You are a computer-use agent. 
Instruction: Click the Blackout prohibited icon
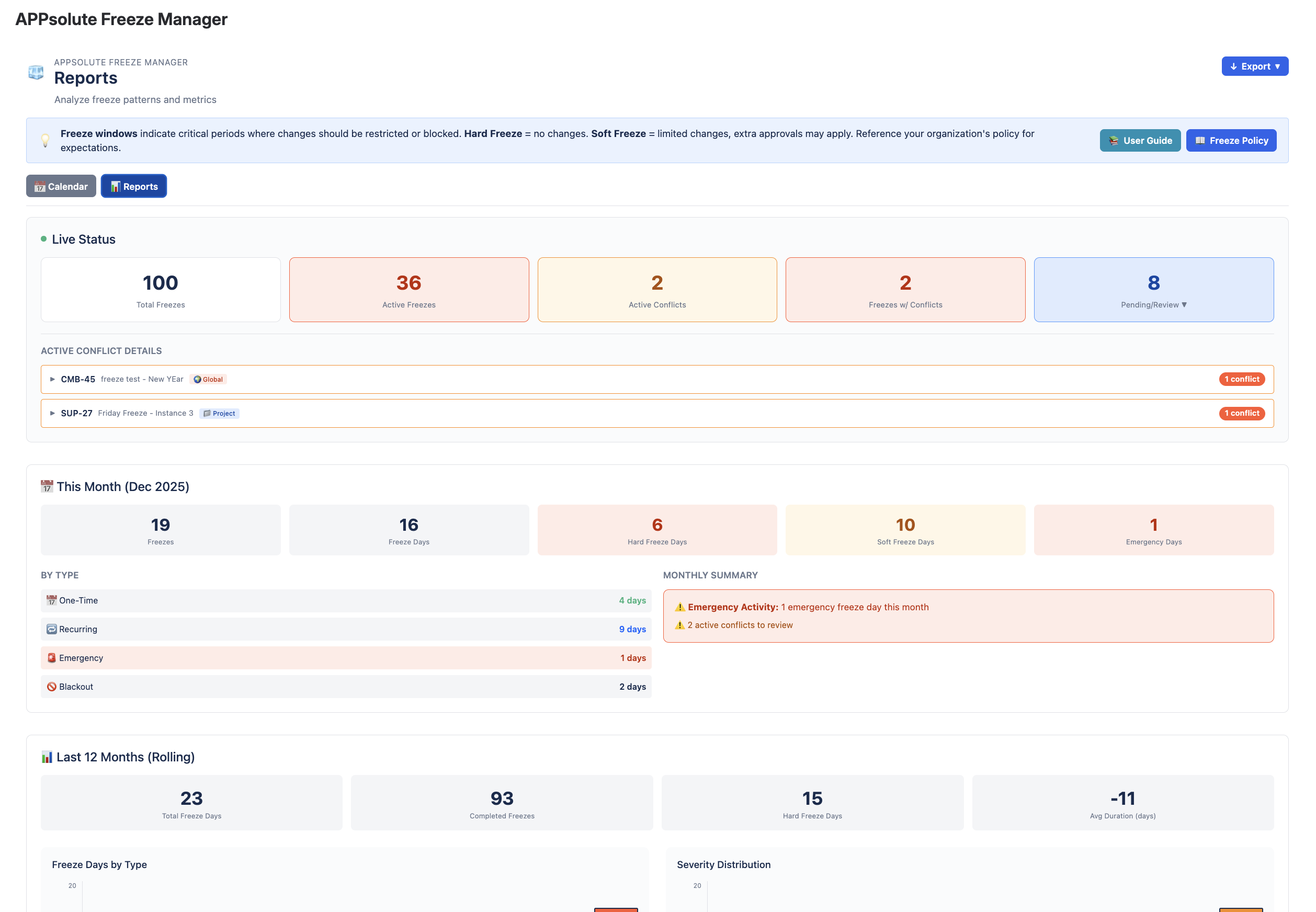51,687
